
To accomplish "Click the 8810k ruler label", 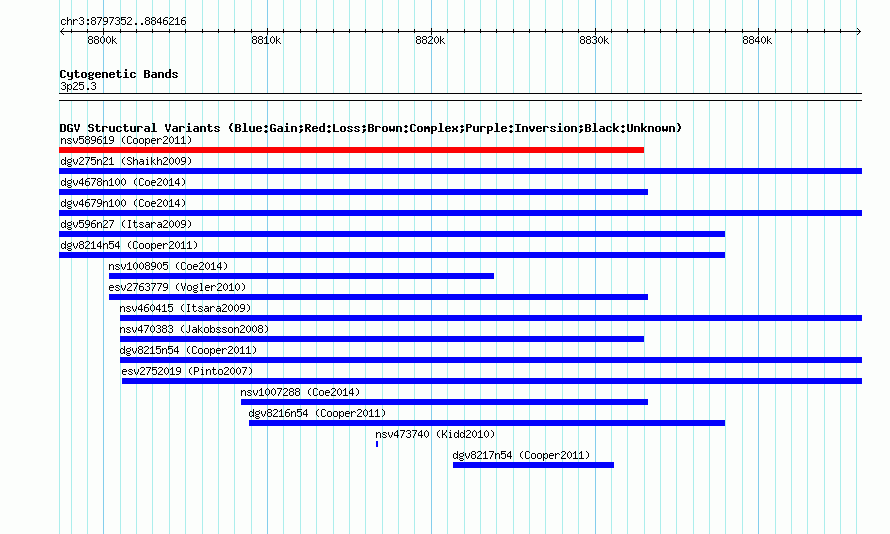I will 266,40.
